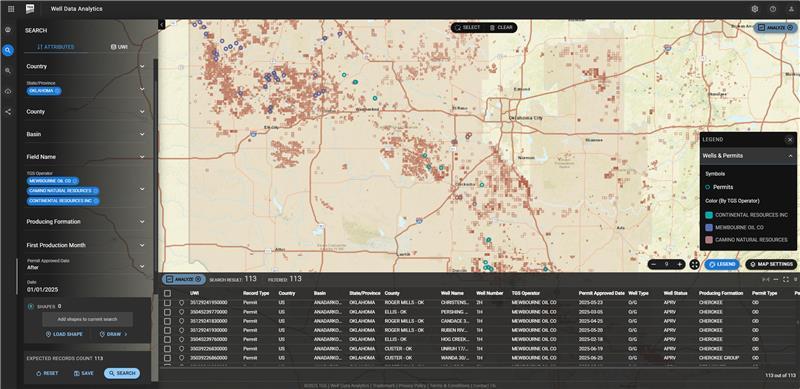
Task: Expand the County filter section
Action: tap(86, 112)
